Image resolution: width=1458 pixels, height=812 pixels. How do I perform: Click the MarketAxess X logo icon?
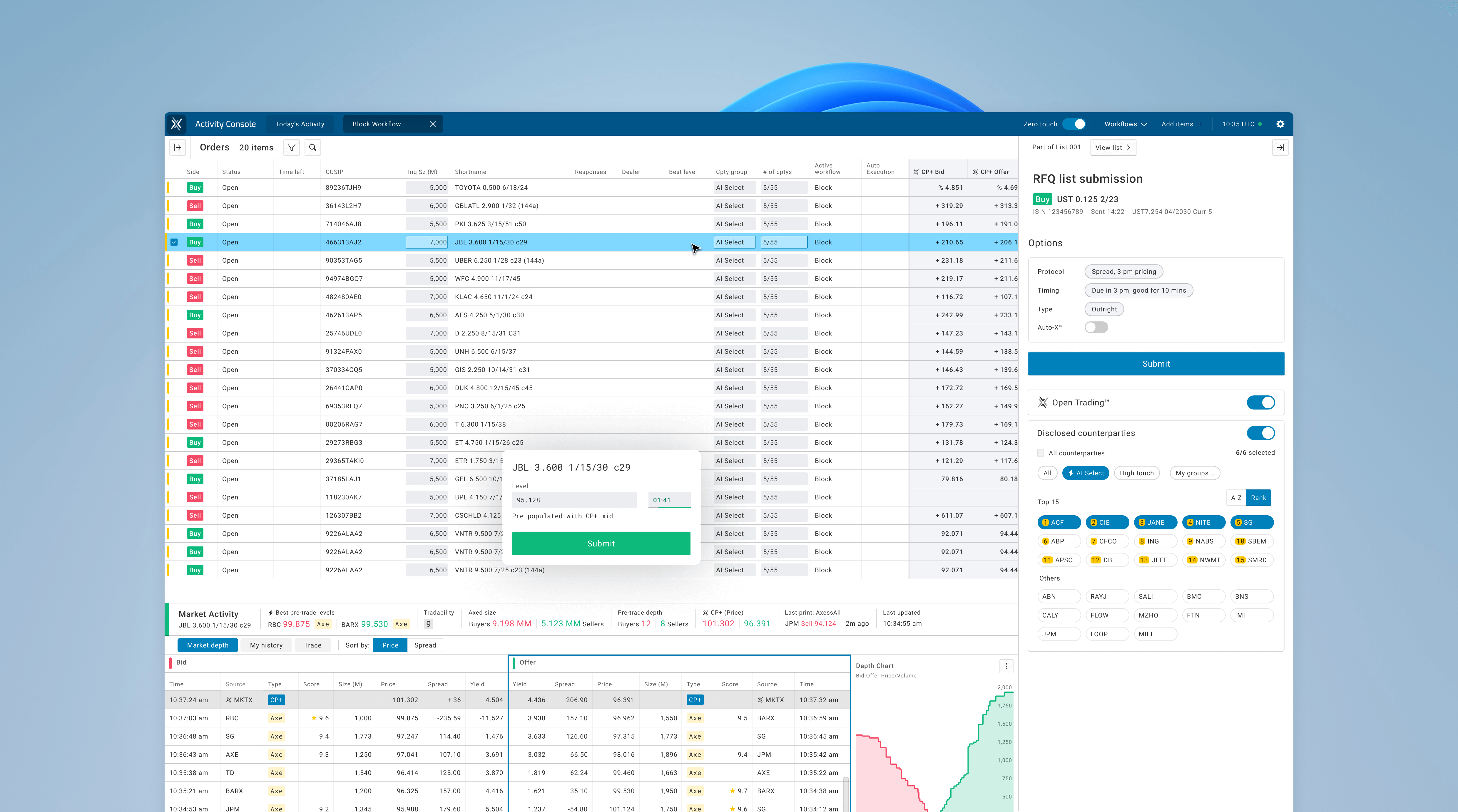click(177, 124)
